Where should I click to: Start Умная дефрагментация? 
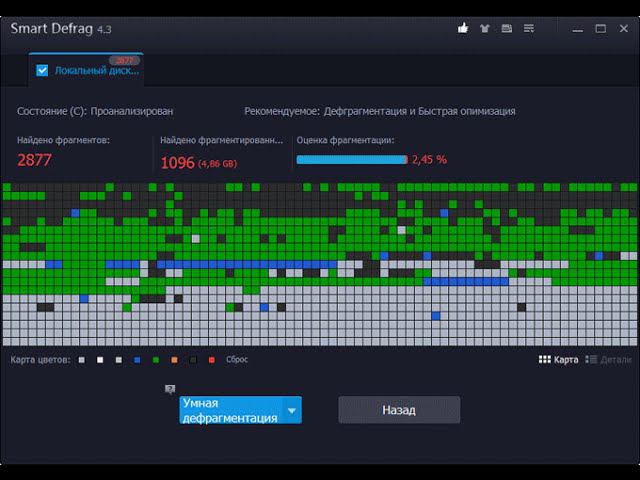(x=231, y=410)
